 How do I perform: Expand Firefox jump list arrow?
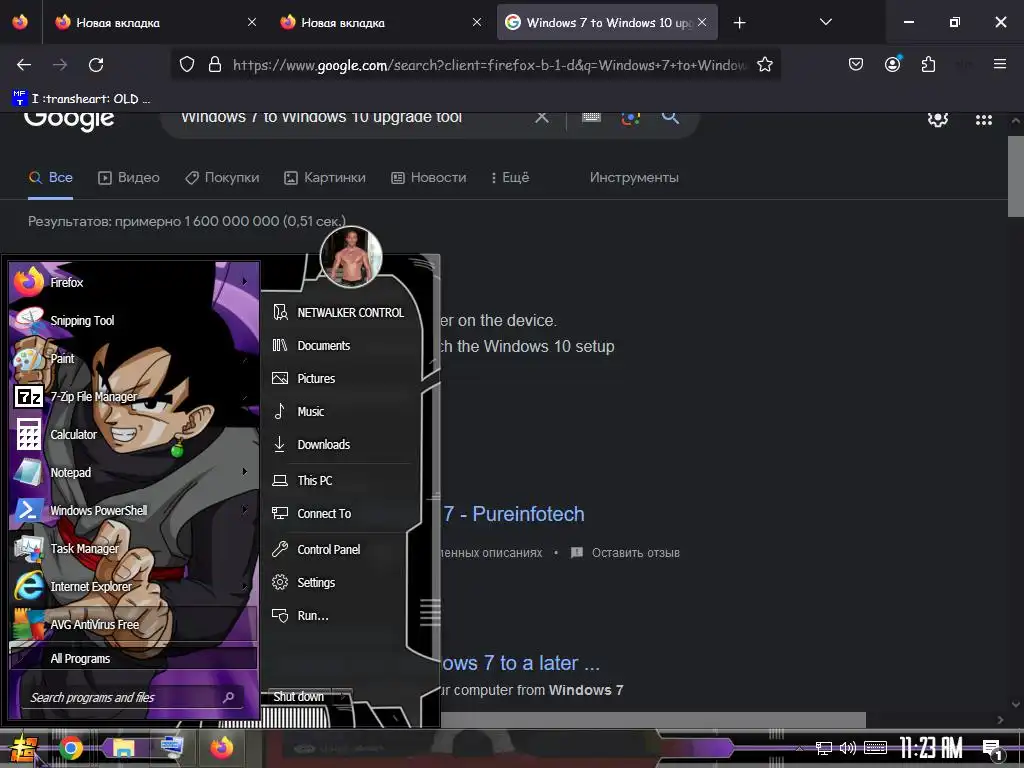245,281
